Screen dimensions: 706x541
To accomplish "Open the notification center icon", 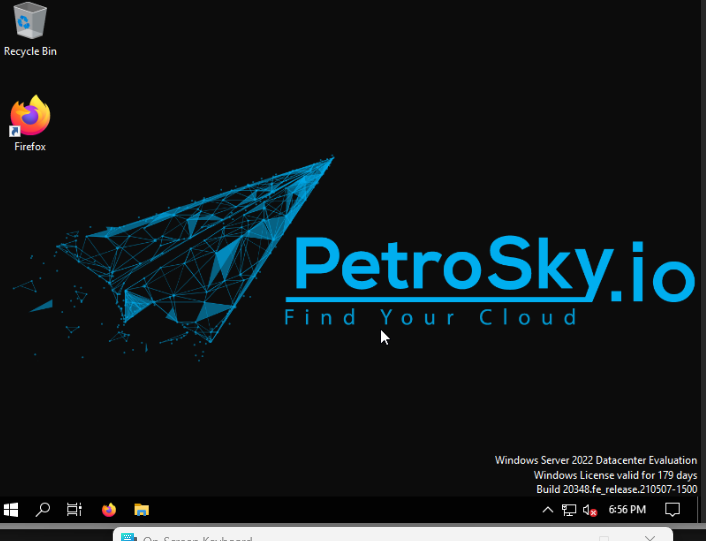I will click(673, 510).
